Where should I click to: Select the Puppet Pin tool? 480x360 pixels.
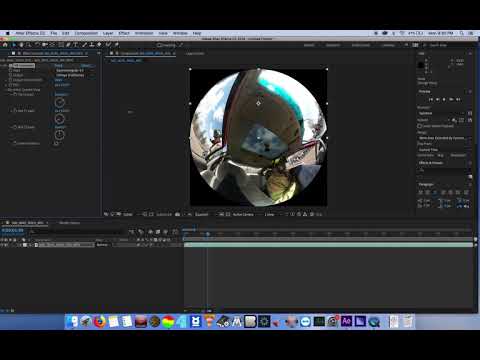click(x=116, y=45)
